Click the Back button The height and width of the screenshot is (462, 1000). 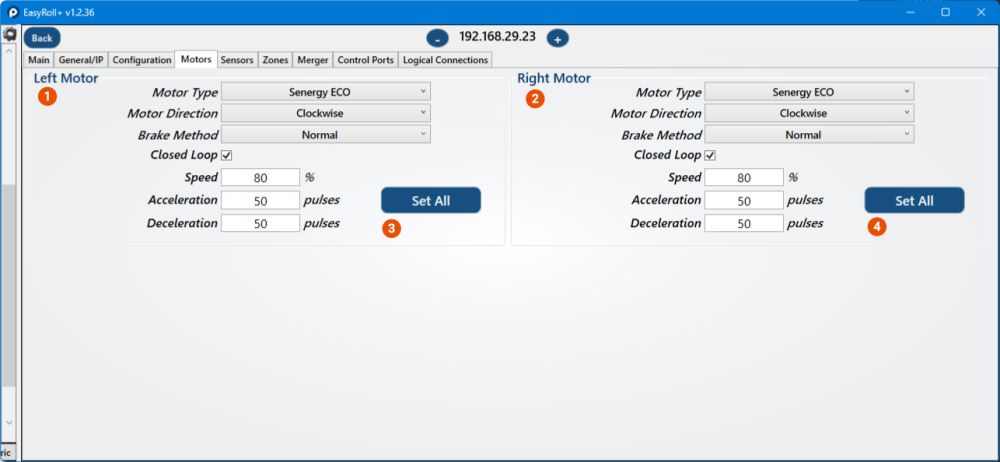(x=42, y=38)
